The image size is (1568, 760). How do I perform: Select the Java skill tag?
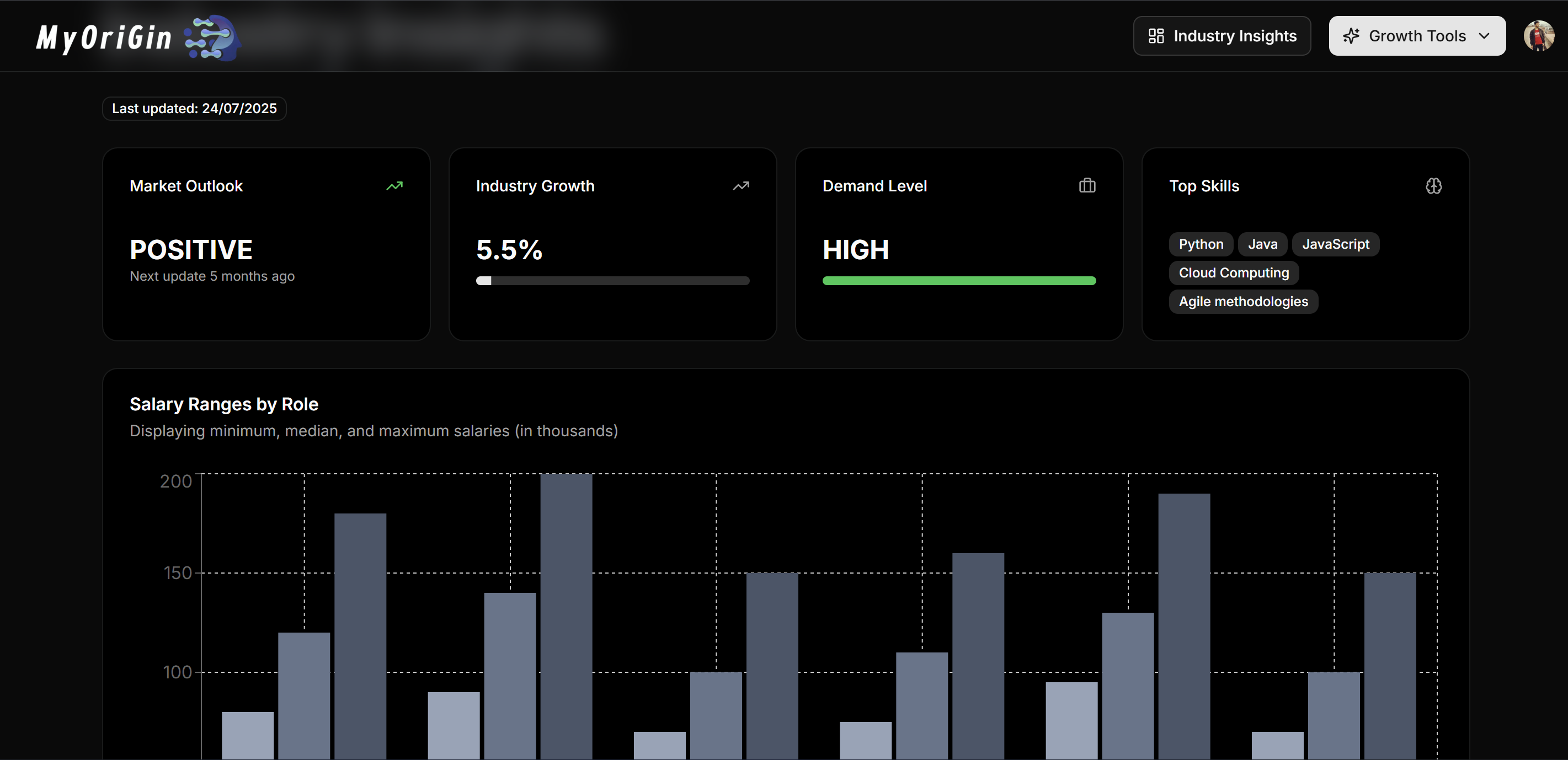coord(1262,244)
